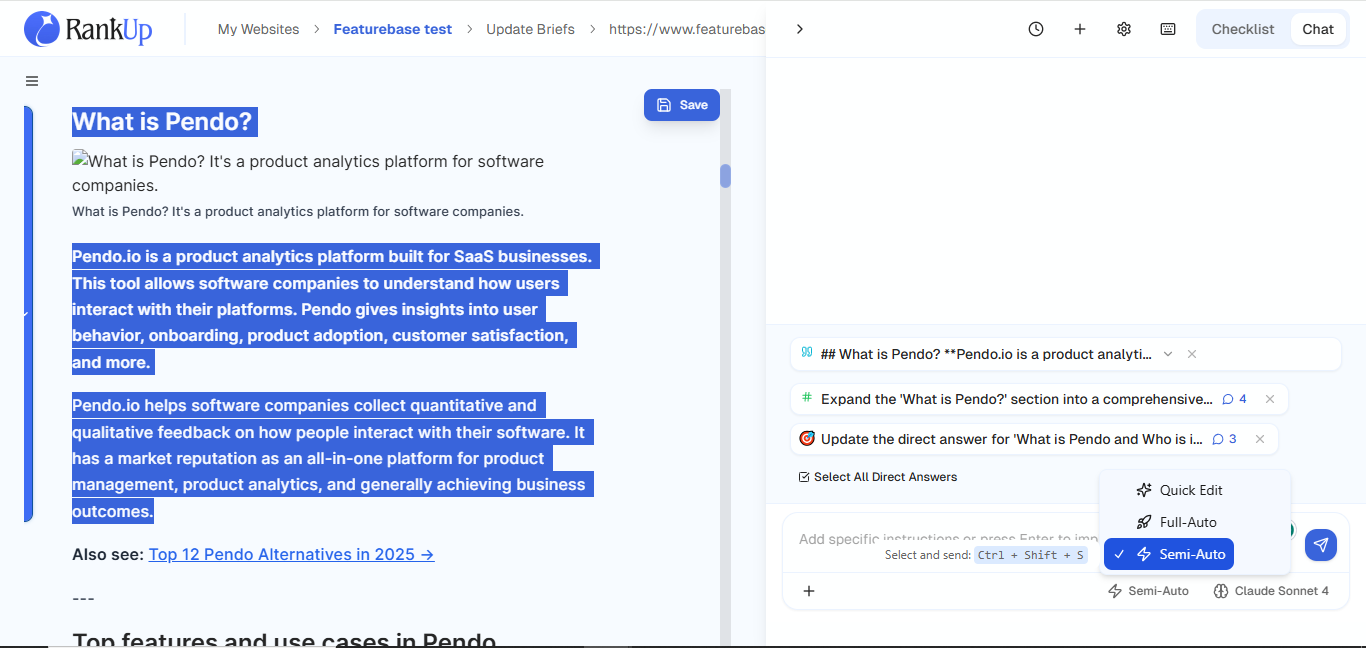1366x648 pixels.
Task: Remove the 'Update the direct answer' chip
Action: coord(1260,439)
